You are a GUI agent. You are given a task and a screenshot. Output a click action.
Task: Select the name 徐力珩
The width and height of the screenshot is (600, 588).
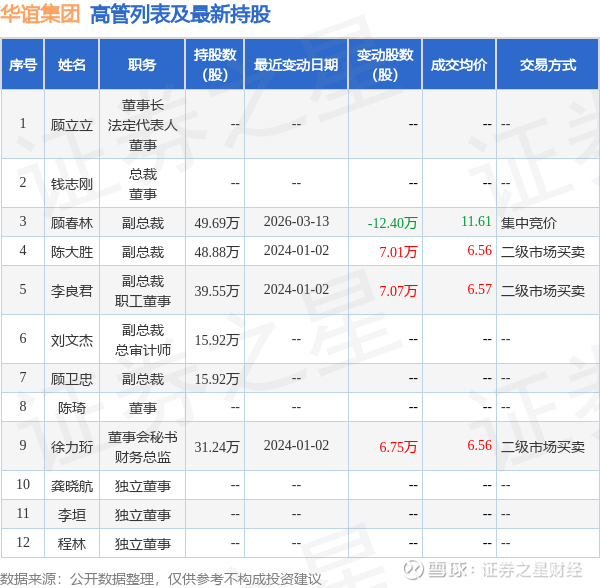[x=72, y=447]
